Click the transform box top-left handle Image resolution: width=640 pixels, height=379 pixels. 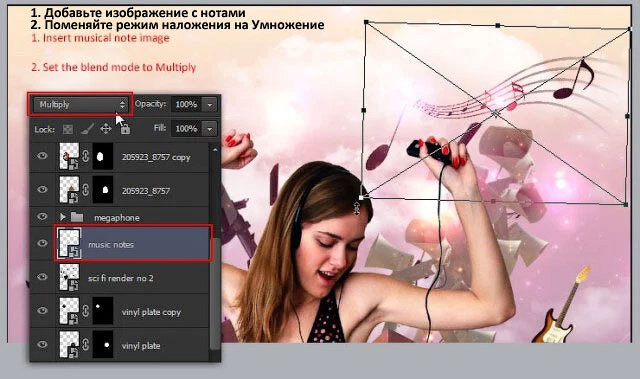pos(366,22)
